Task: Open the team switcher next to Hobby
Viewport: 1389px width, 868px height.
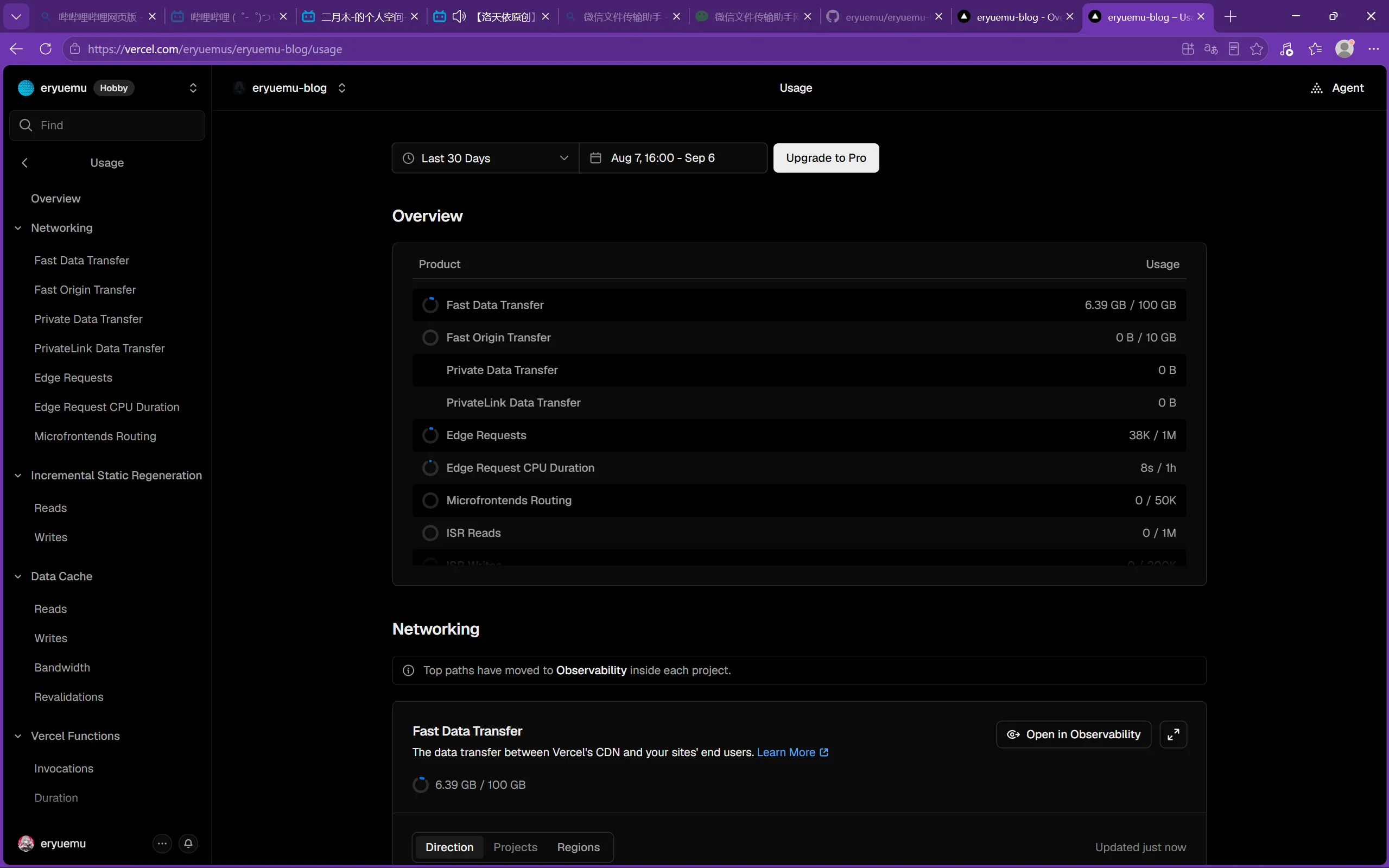Action: pyautogui.click(x=193, y=88)
